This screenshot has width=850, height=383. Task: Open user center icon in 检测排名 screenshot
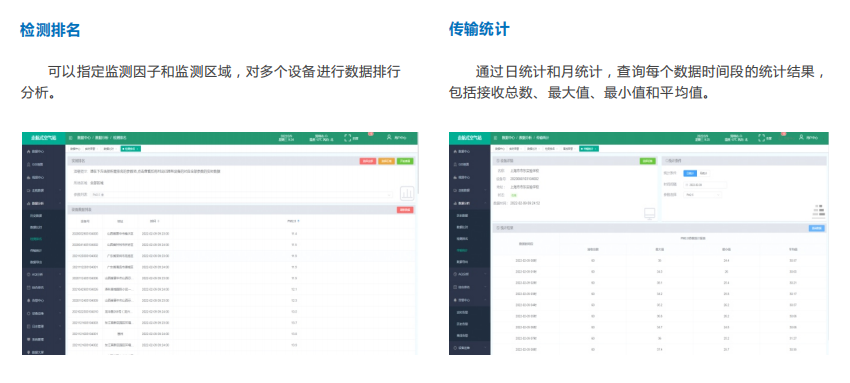389,138
